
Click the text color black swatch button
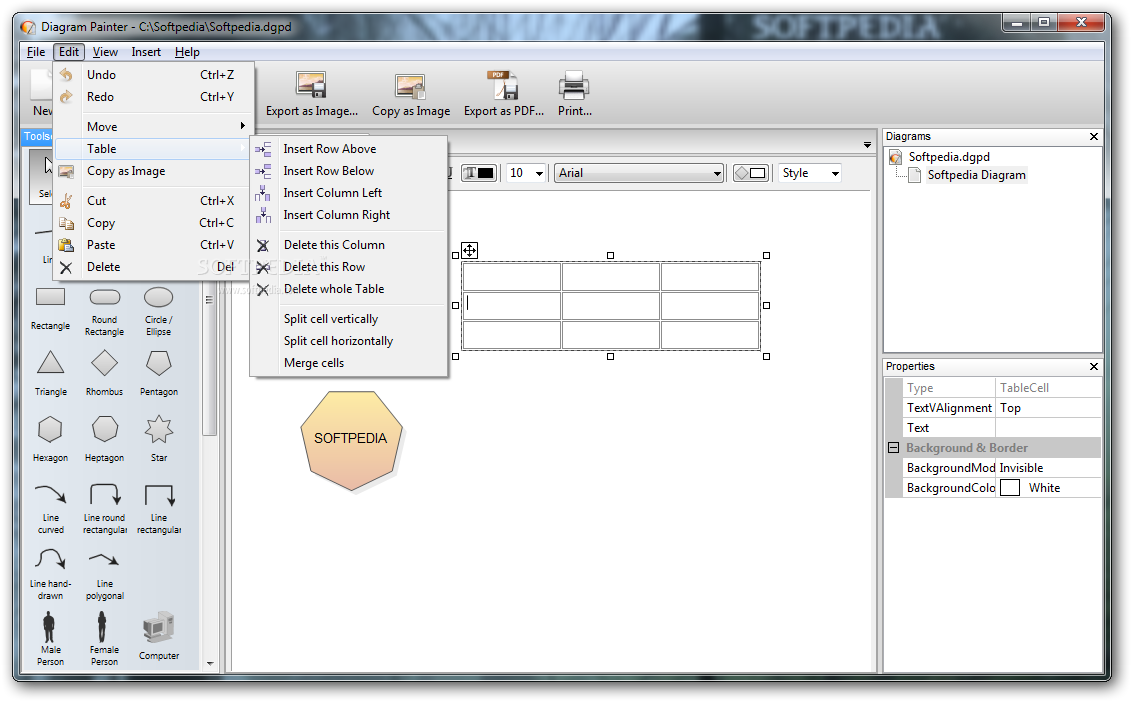(x=479, y=173)
